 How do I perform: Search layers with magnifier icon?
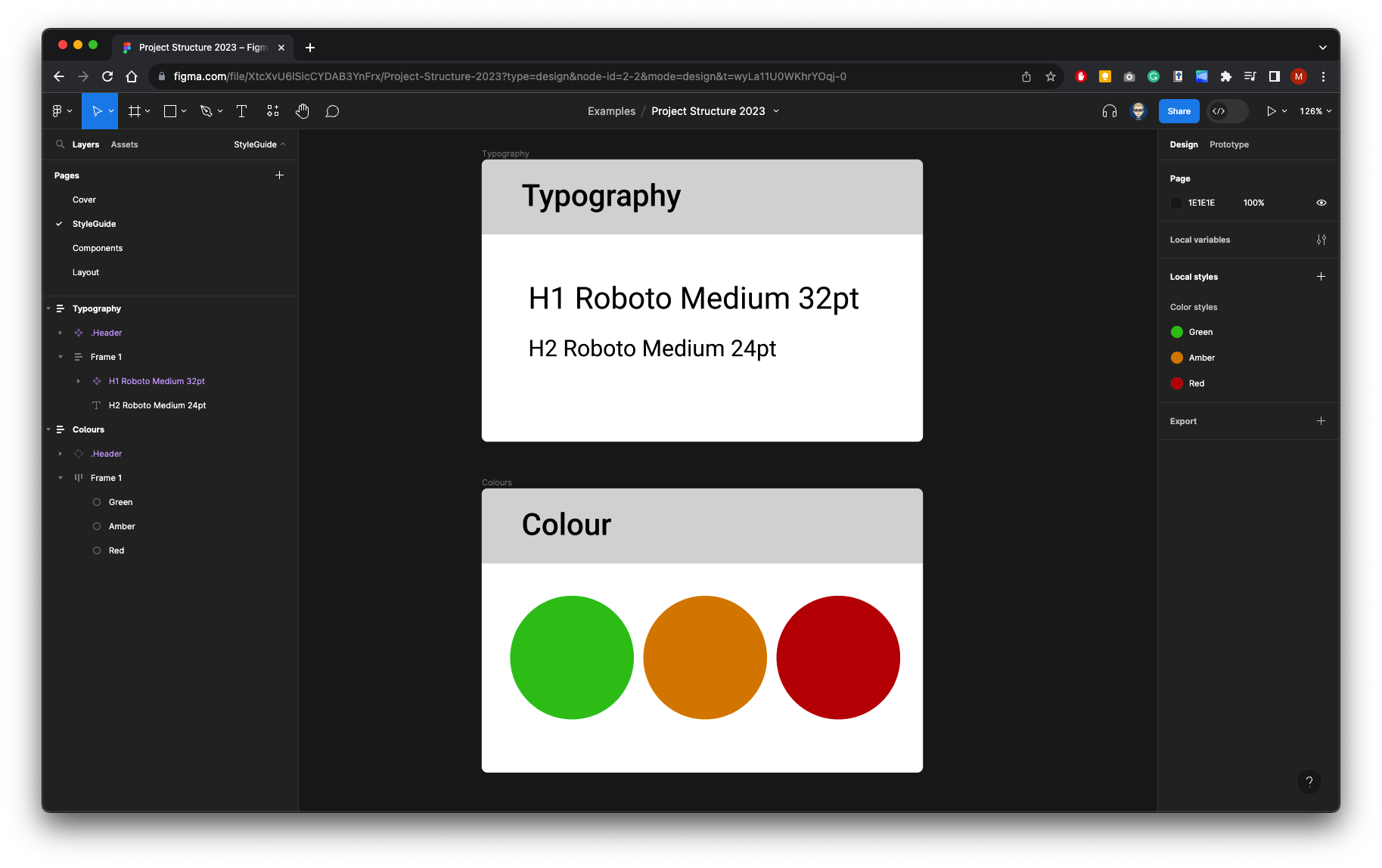(60, 144)
